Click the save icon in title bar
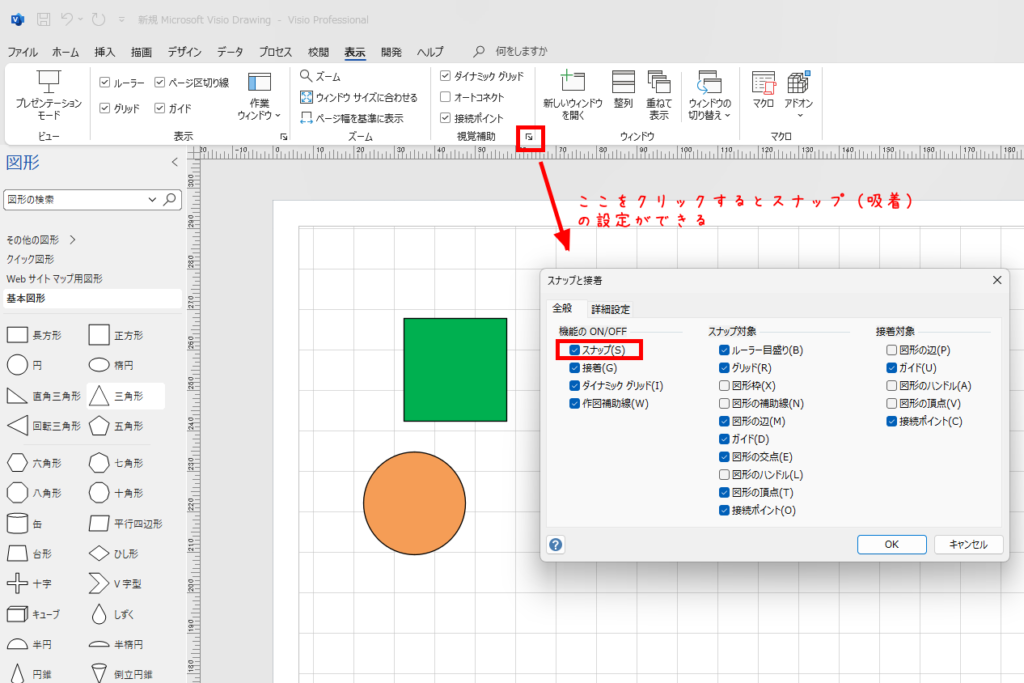The image size is (1024, 683). pos(43,19)
